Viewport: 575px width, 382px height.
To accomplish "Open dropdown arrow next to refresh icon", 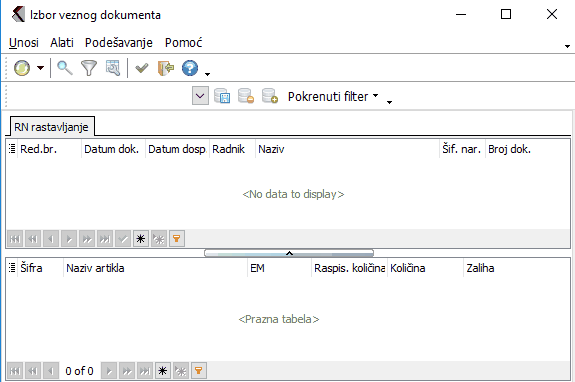I will pos(40,68).
